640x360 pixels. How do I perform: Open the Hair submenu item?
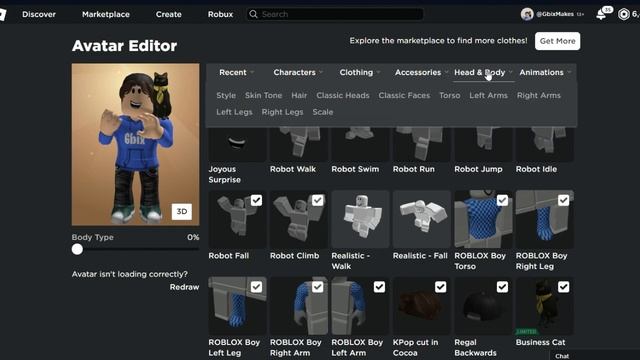pos(299,96)
